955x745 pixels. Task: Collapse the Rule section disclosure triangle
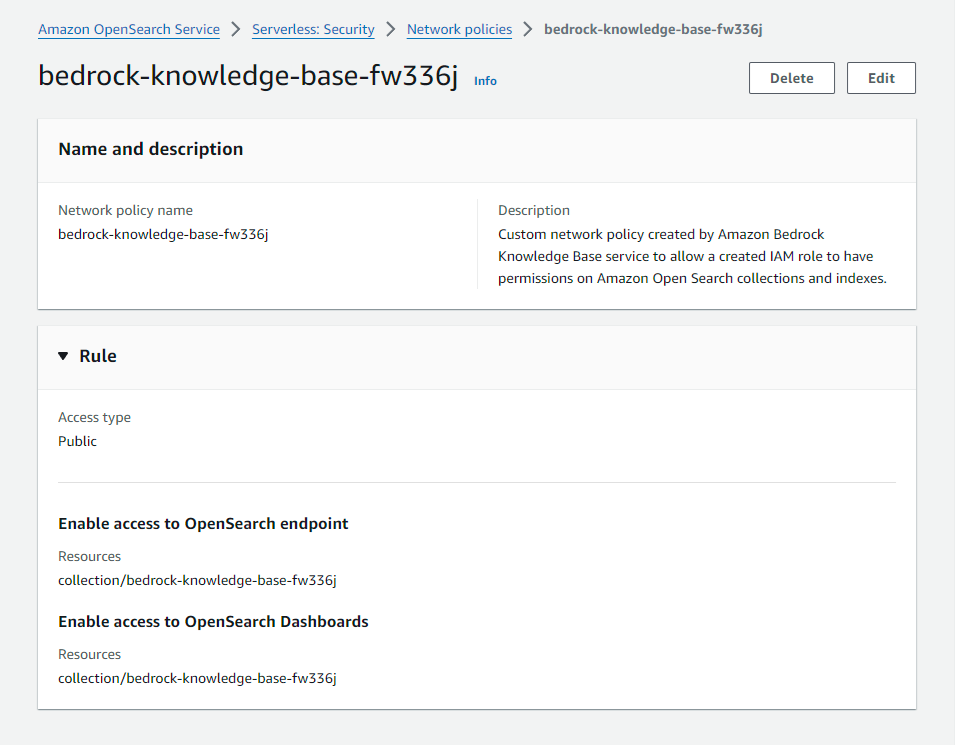[63, 355]
